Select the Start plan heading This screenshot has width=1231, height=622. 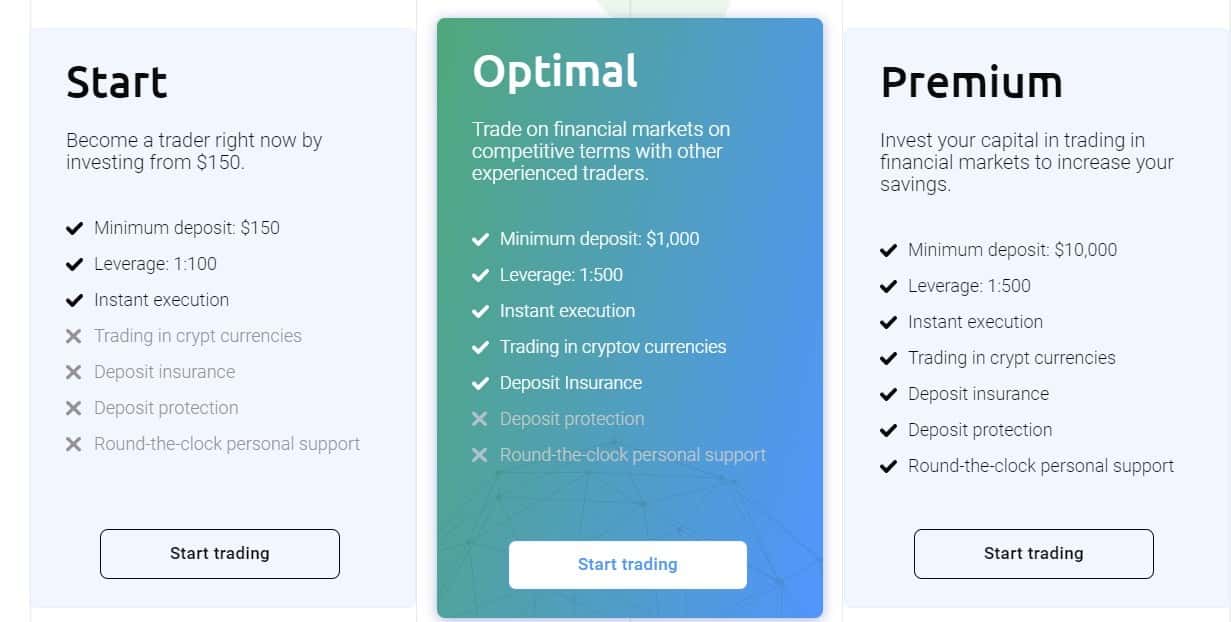(x=117, y=82)
